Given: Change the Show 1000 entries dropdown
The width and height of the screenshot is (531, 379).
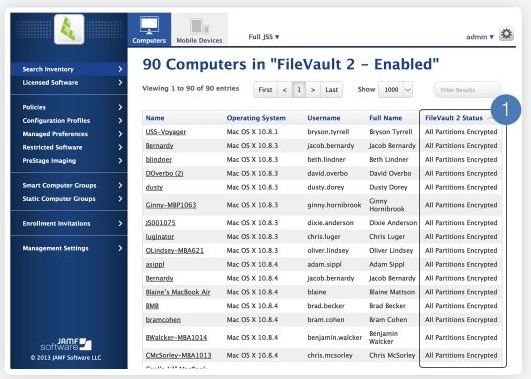Looking at the screenshot, I should coord(395,90).
